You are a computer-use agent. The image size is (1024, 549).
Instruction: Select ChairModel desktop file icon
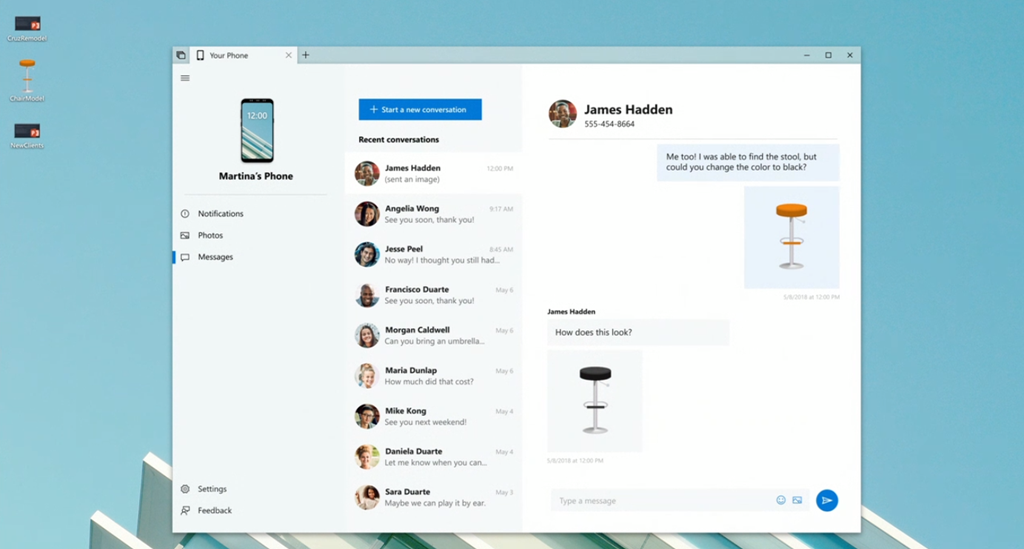tap(27, 80)
